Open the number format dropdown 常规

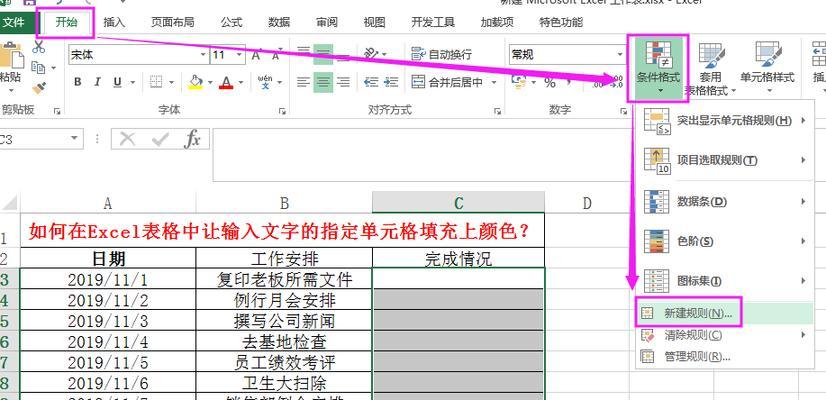620,55
